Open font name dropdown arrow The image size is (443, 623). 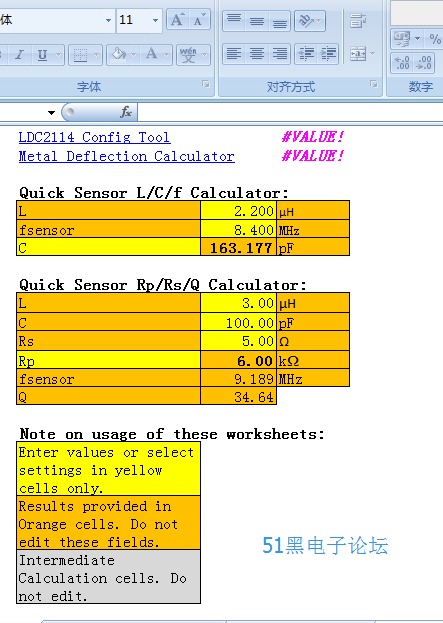click(108, 20)
